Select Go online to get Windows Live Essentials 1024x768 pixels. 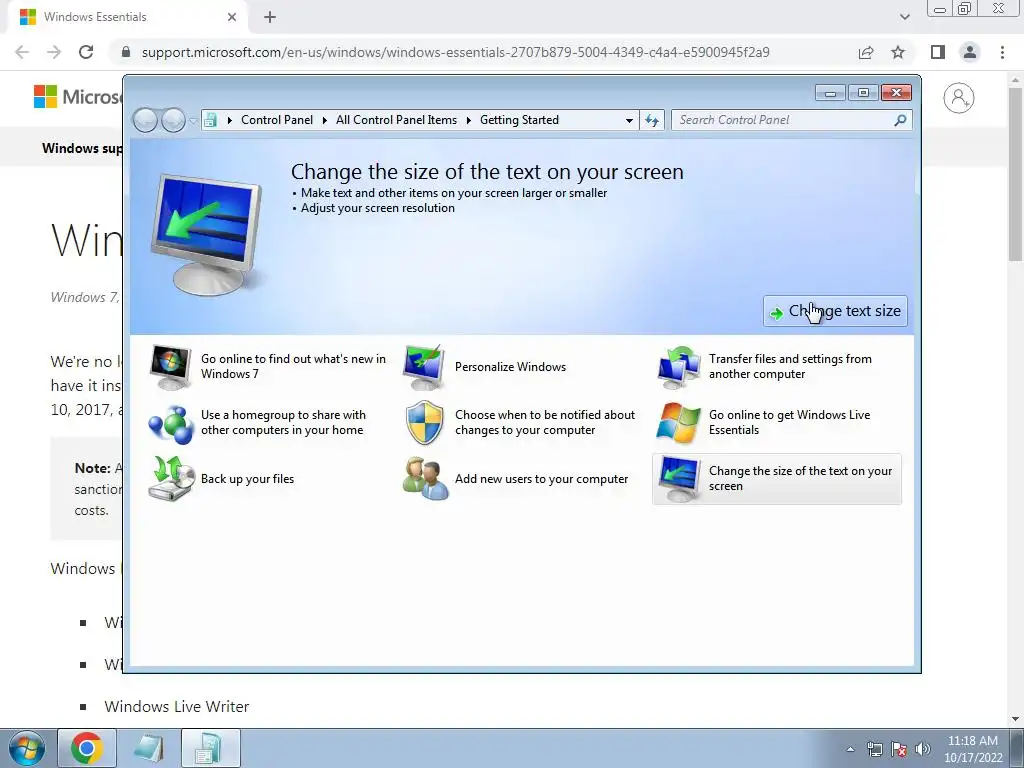[777, 423]
